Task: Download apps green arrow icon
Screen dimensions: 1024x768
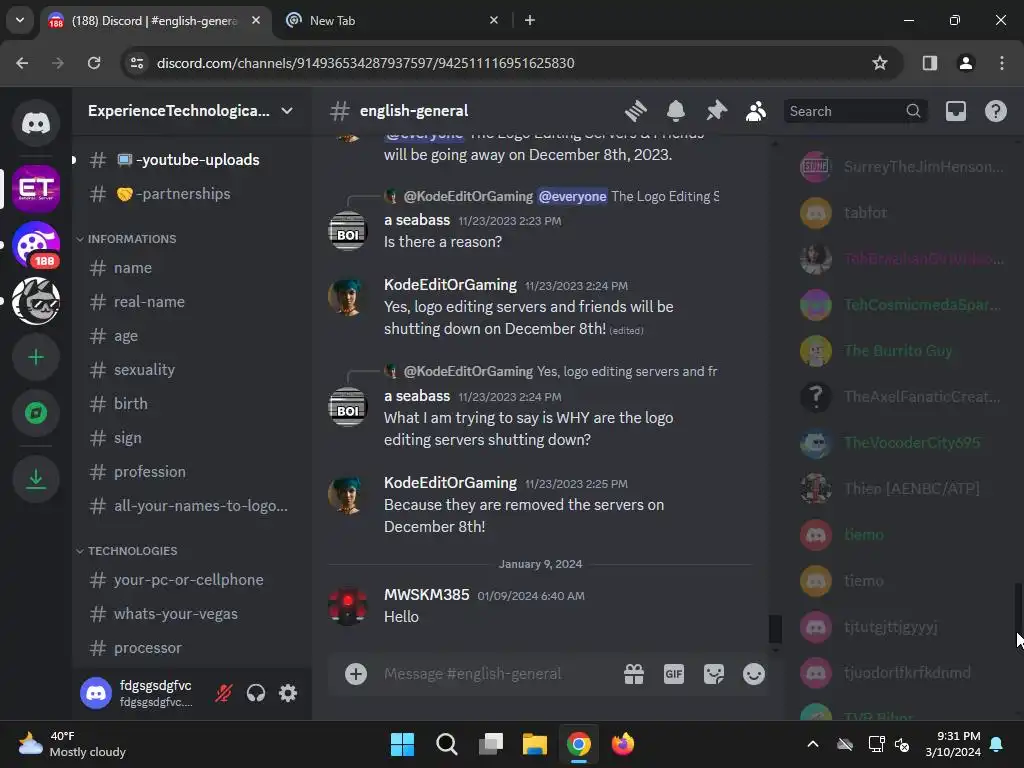Action: (36, 479)
